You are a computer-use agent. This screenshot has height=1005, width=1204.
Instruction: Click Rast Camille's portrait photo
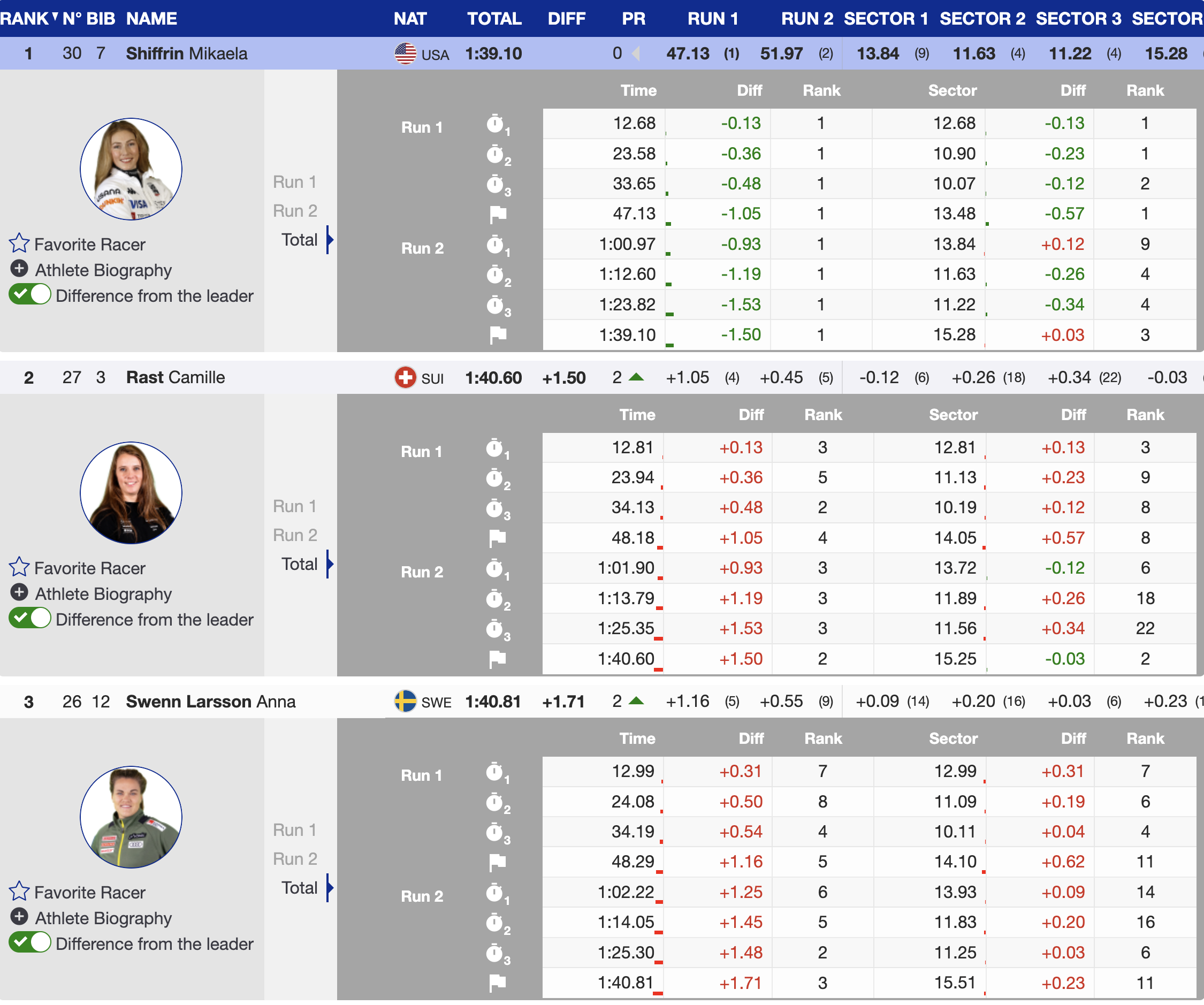click(x=131, y=493)
